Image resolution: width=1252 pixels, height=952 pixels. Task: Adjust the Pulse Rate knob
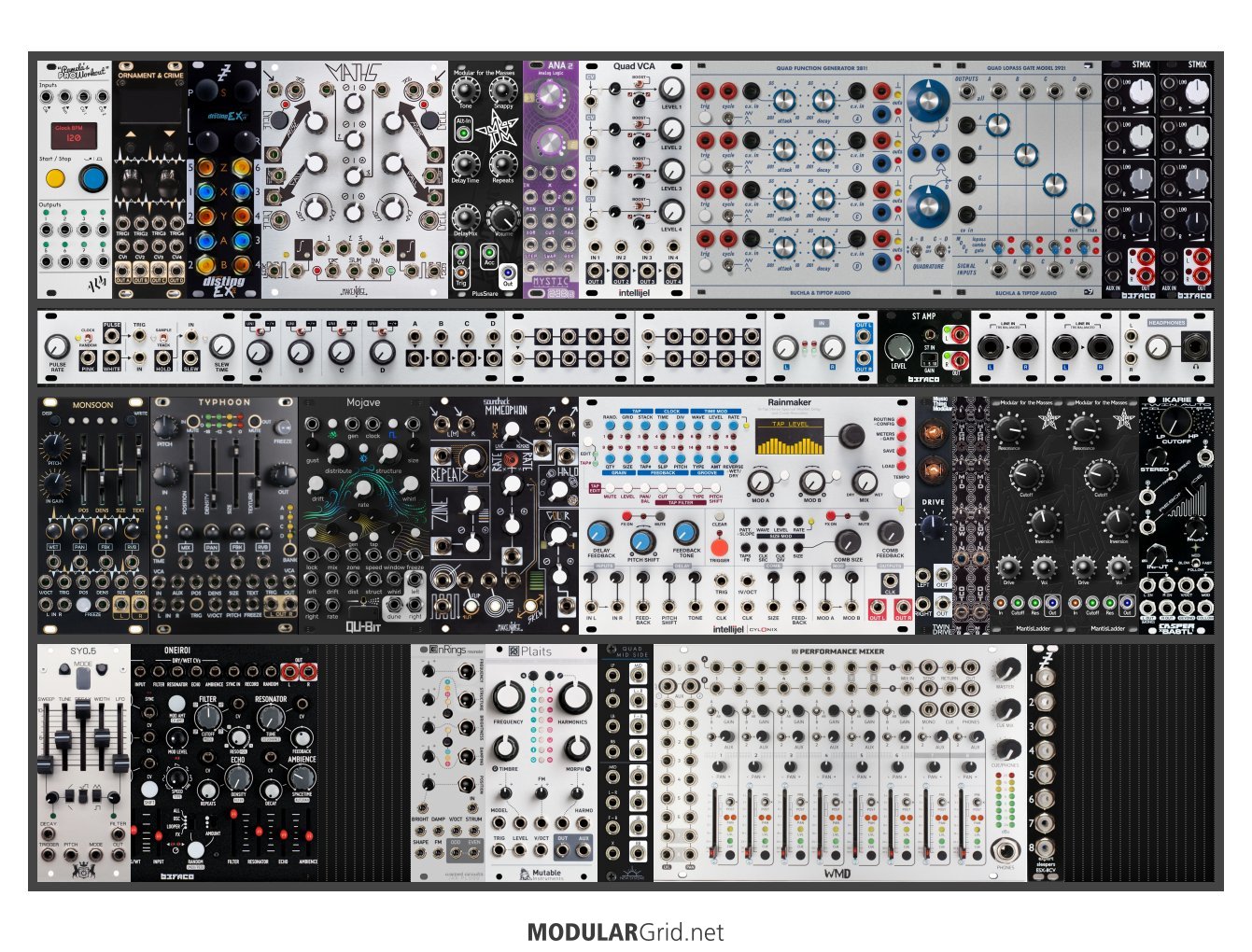click(58, 347)
